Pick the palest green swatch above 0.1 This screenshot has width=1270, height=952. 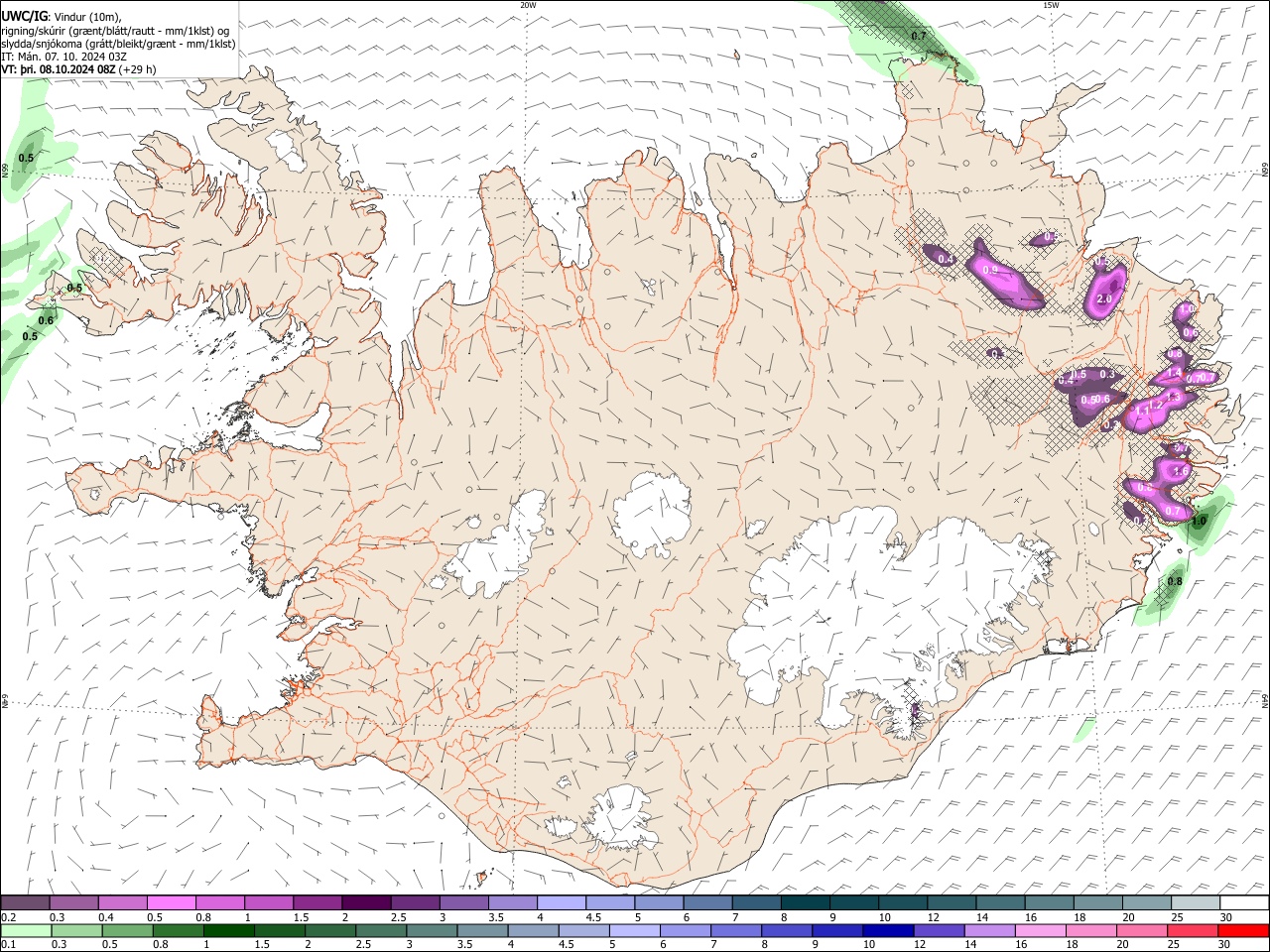click(26, 930)
